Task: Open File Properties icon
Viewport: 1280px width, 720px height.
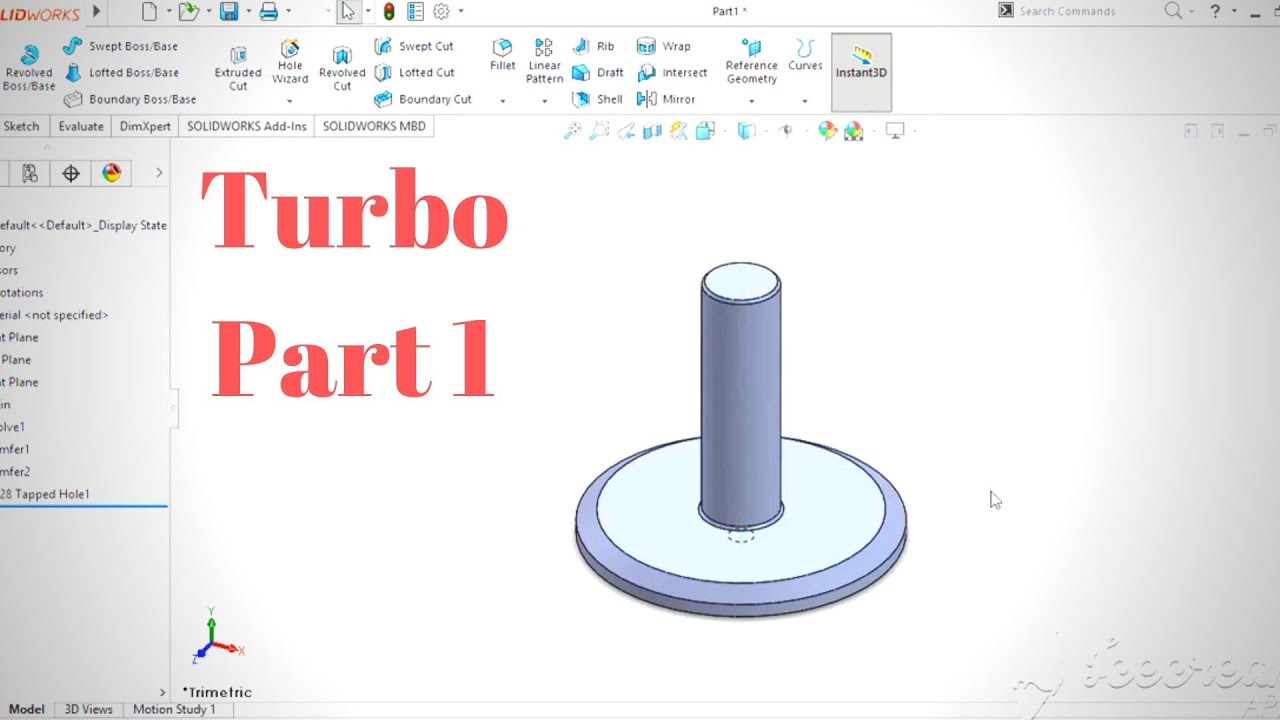Action: 415,12
